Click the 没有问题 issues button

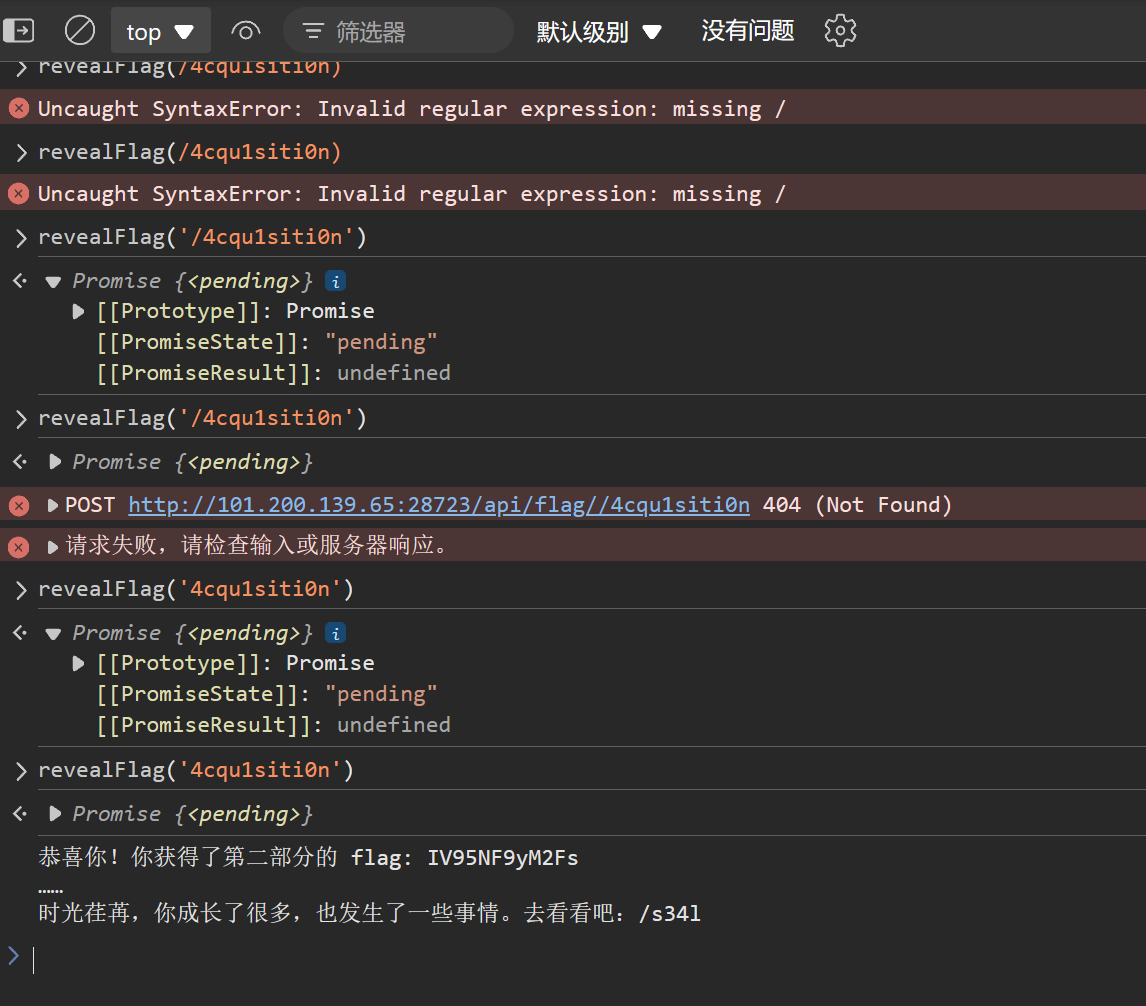(747, 31)
